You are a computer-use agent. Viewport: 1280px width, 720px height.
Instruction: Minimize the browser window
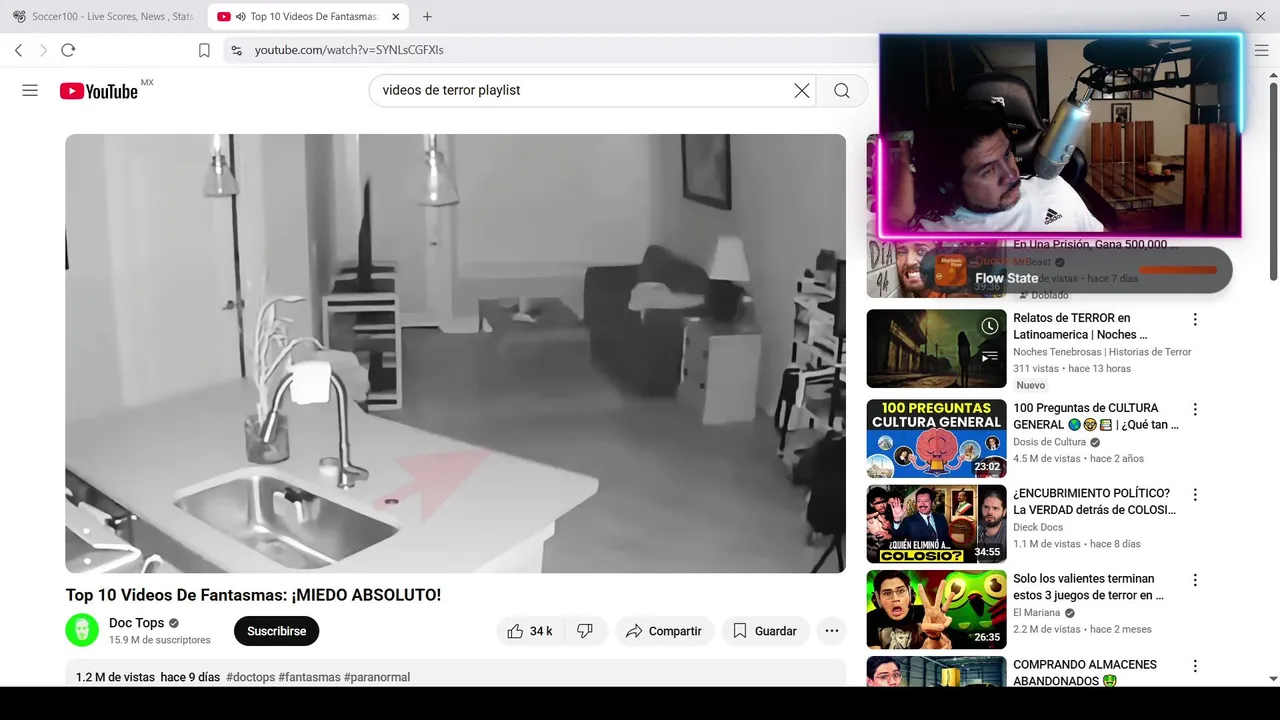pyautogui.click(x=1185, y=16)
